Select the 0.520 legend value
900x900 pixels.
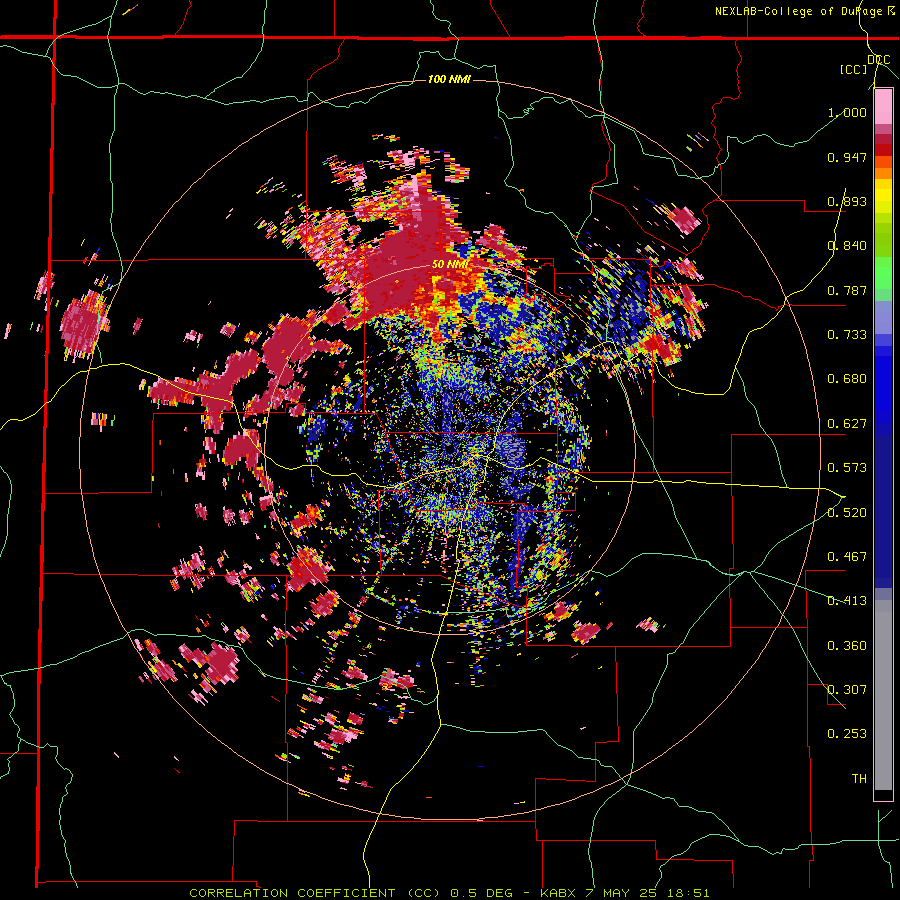pyautogui.click(x=847, y=513)
